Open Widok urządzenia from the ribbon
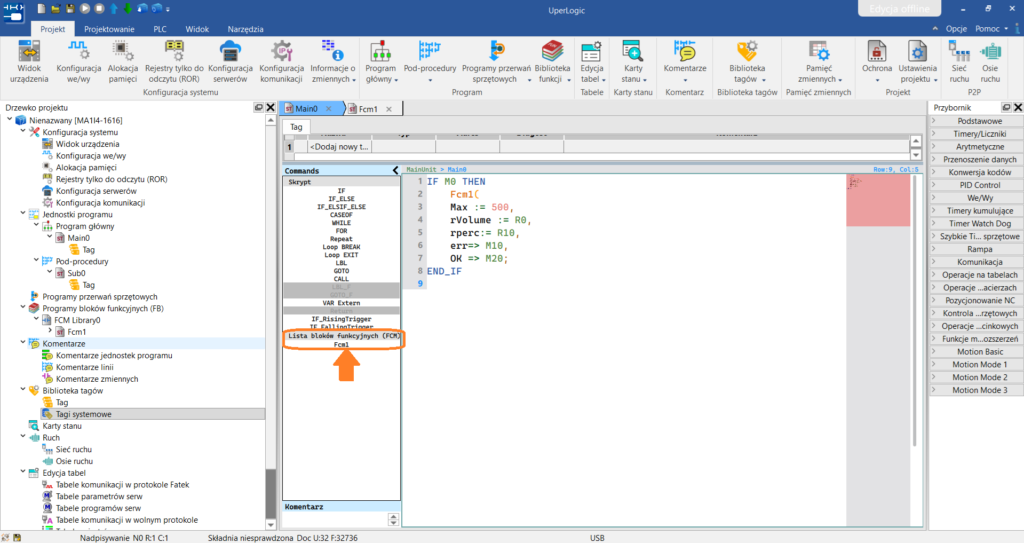1024x543 pixels. pos(29,61)
